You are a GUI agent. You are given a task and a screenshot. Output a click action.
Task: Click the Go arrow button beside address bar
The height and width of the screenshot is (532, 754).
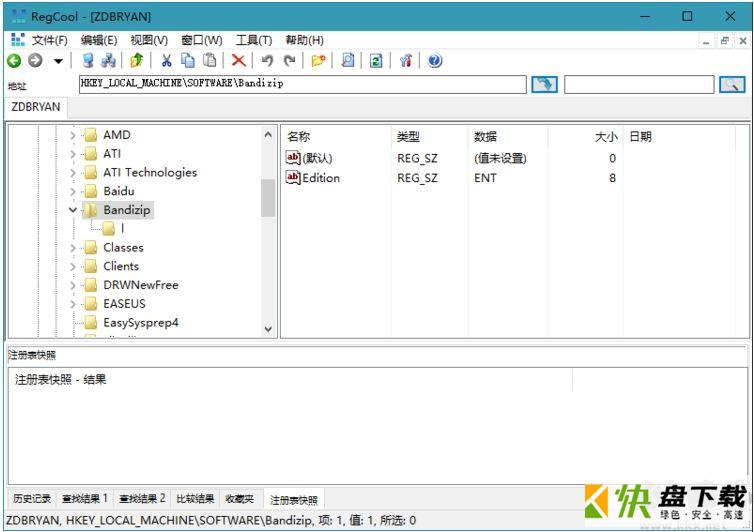pyautogui.click(x=544, y=85)
